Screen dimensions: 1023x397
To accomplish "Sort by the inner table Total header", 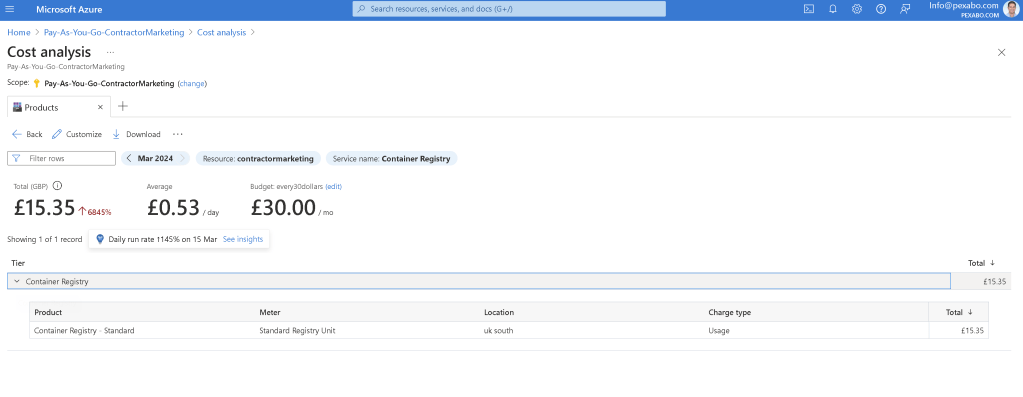I will coord(959,312).
